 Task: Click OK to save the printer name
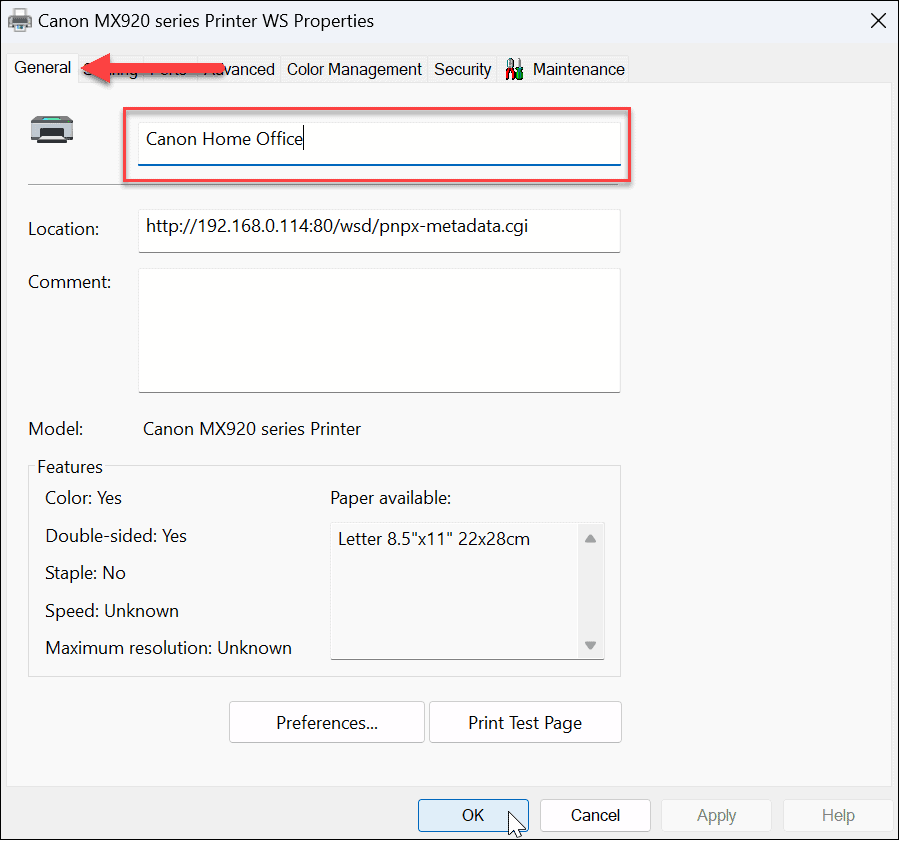[472, 815]
